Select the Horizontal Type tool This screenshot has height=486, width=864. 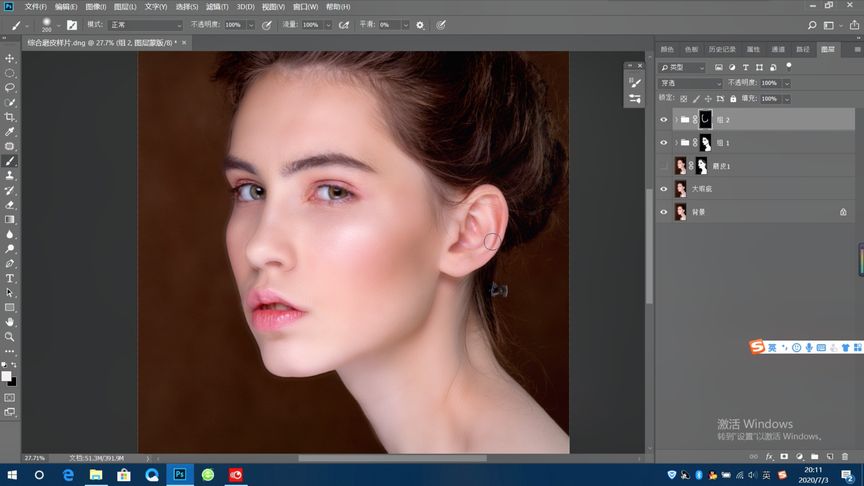point(10,278)
